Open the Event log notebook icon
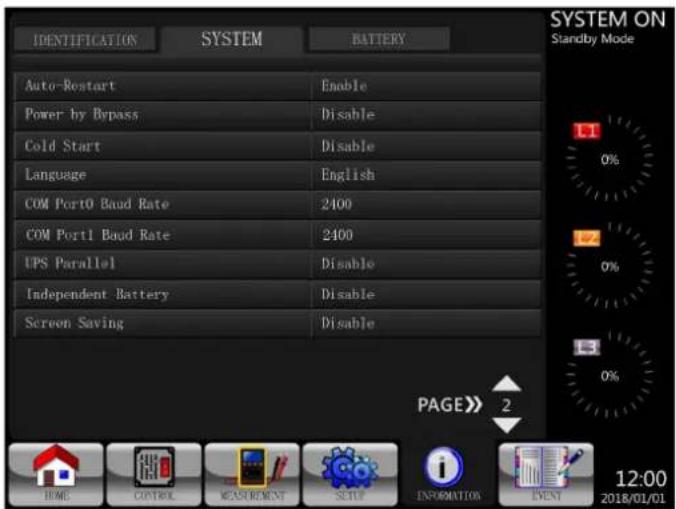The width and height of the screenshot is (676, 509). (x=546, y=474)
